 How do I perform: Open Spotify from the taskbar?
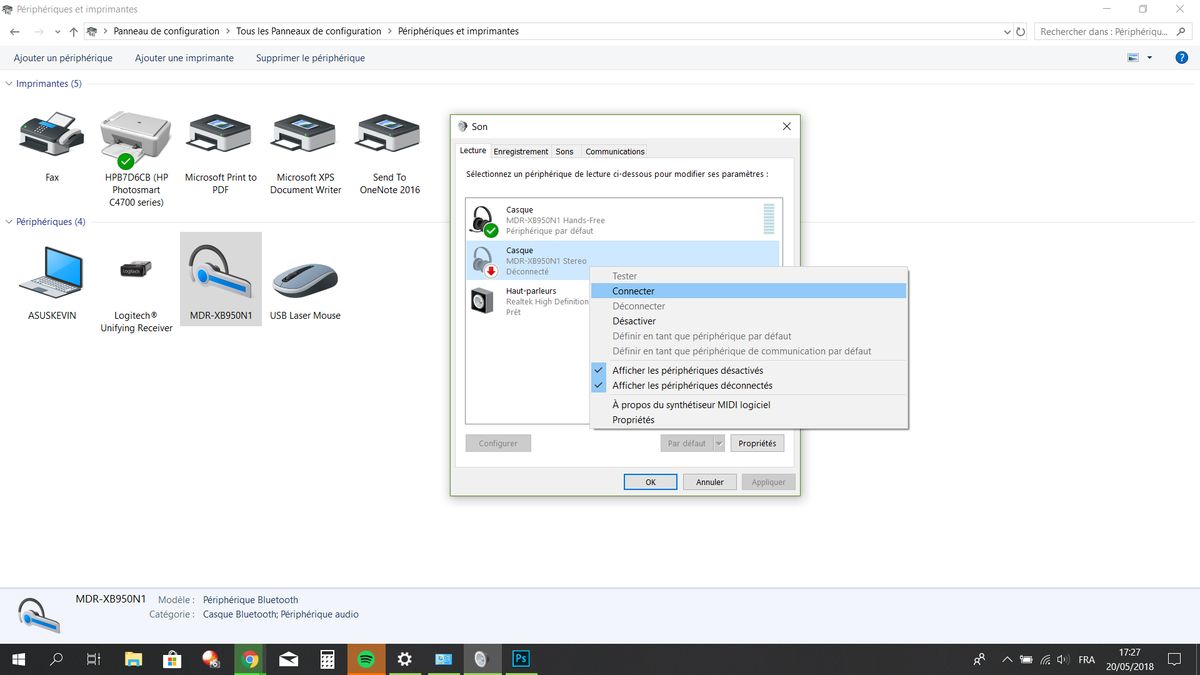point(366,659)
